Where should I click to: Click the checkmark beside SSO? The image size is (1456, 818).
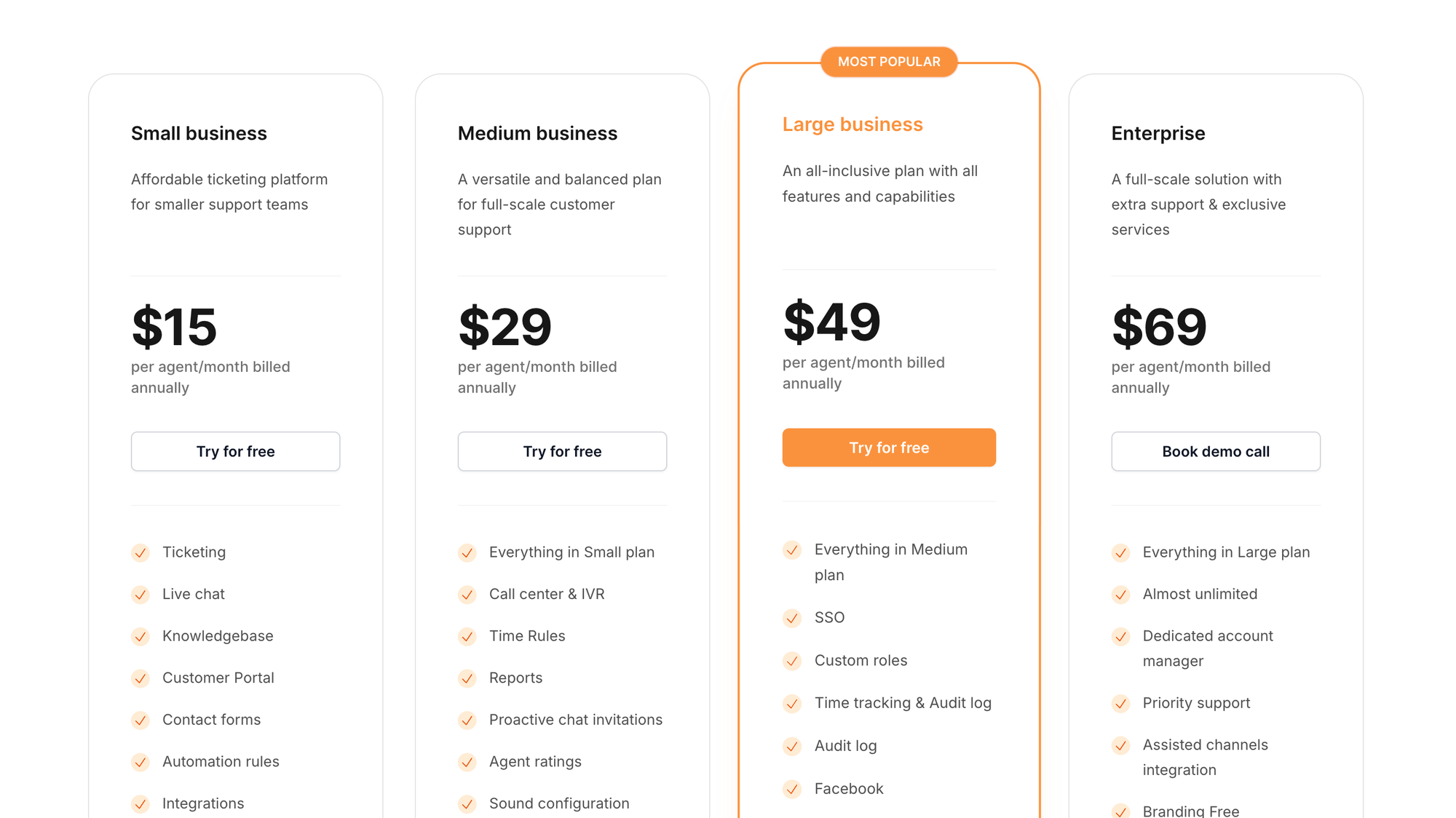tap(792, 619)
